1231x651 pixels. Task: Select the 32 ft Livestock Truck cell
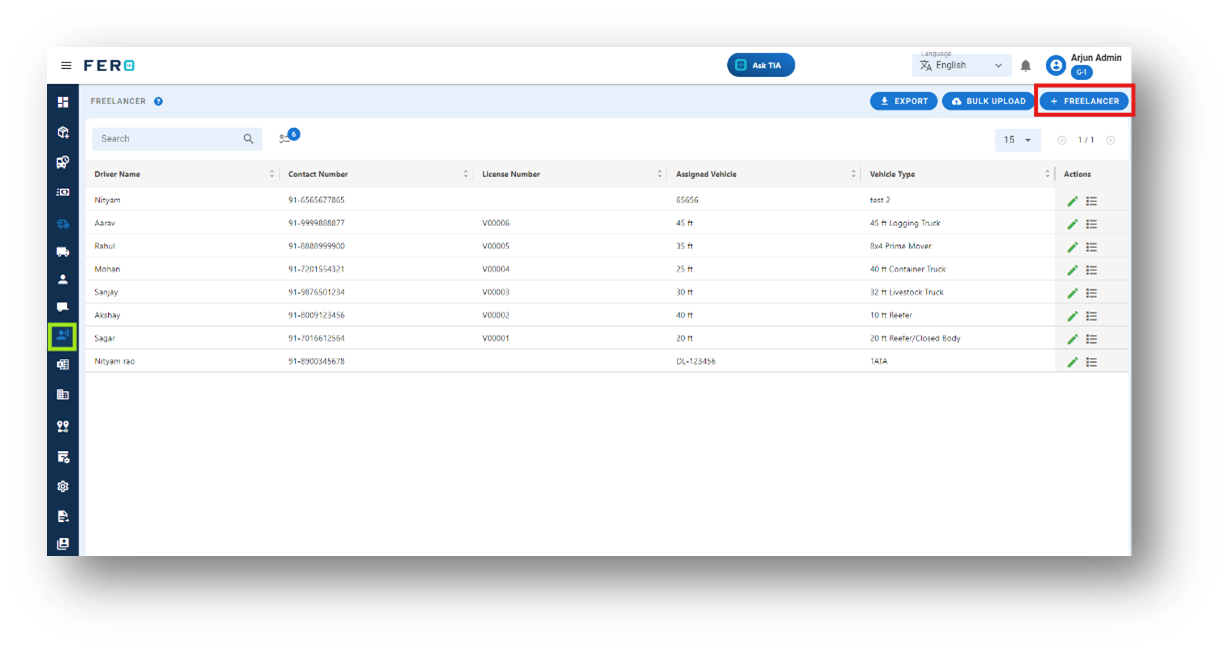tap(907, 292)
